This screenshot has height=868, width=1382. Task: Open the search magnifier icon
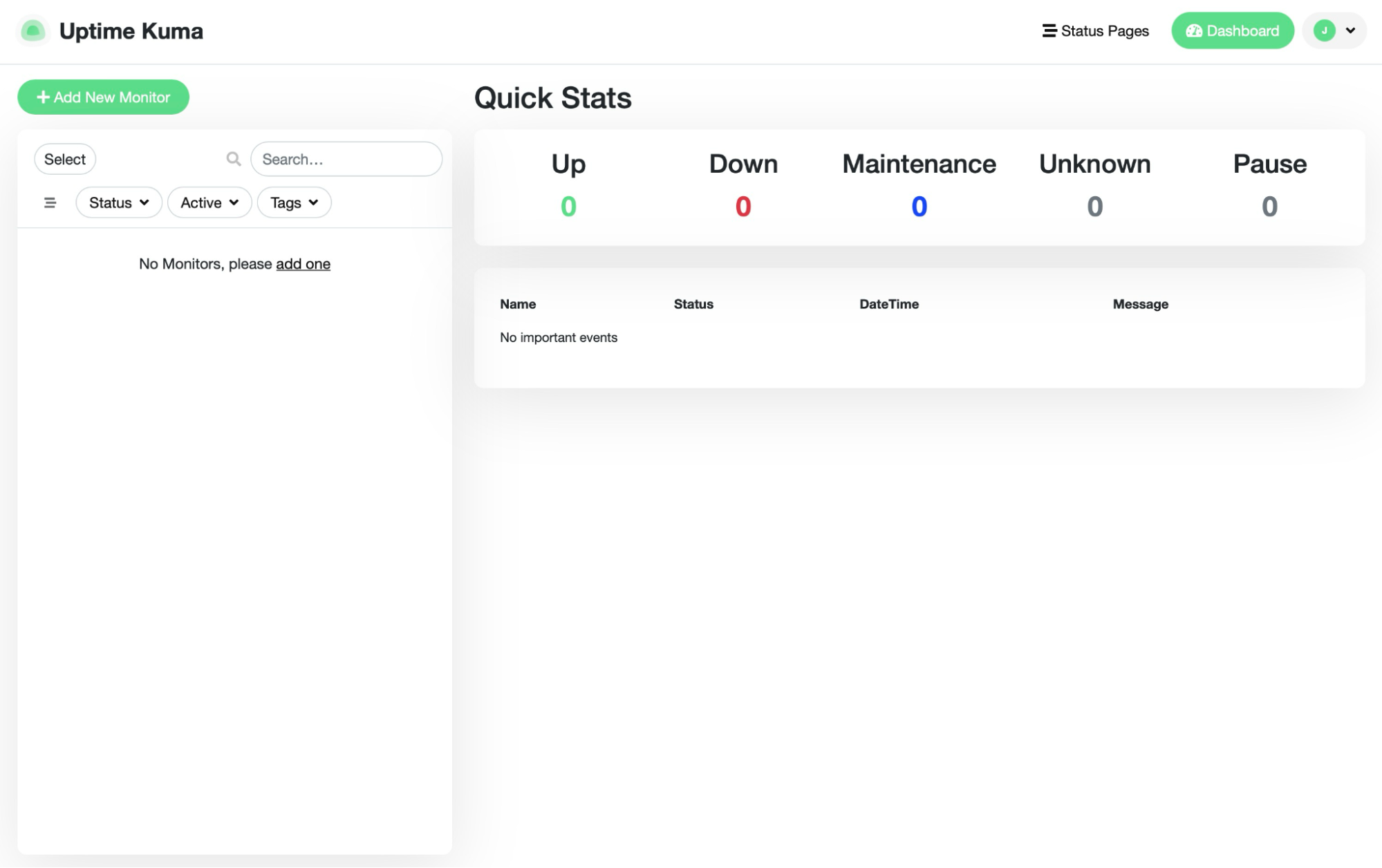(x=233, y=159)
